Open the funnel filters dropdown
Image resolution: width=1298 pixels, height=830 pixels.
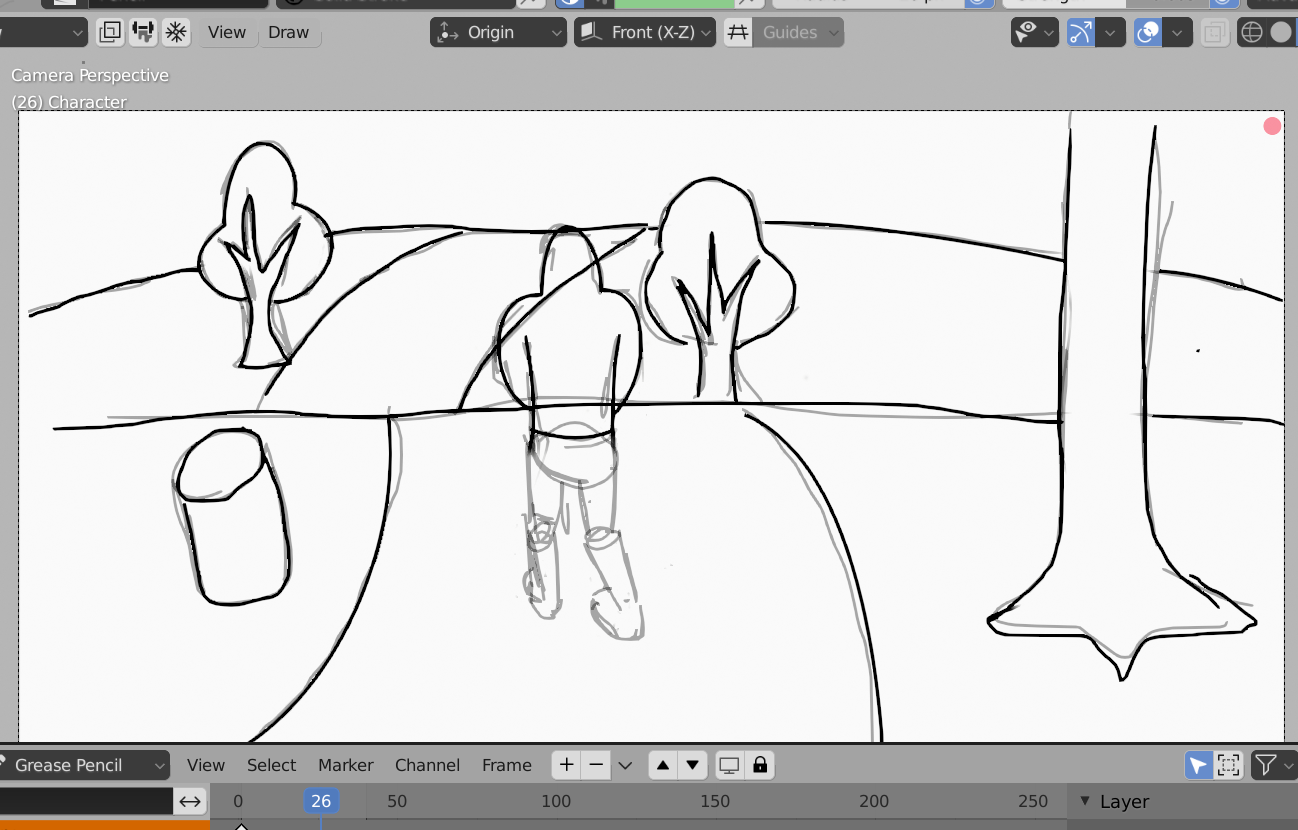point(1273,765)
